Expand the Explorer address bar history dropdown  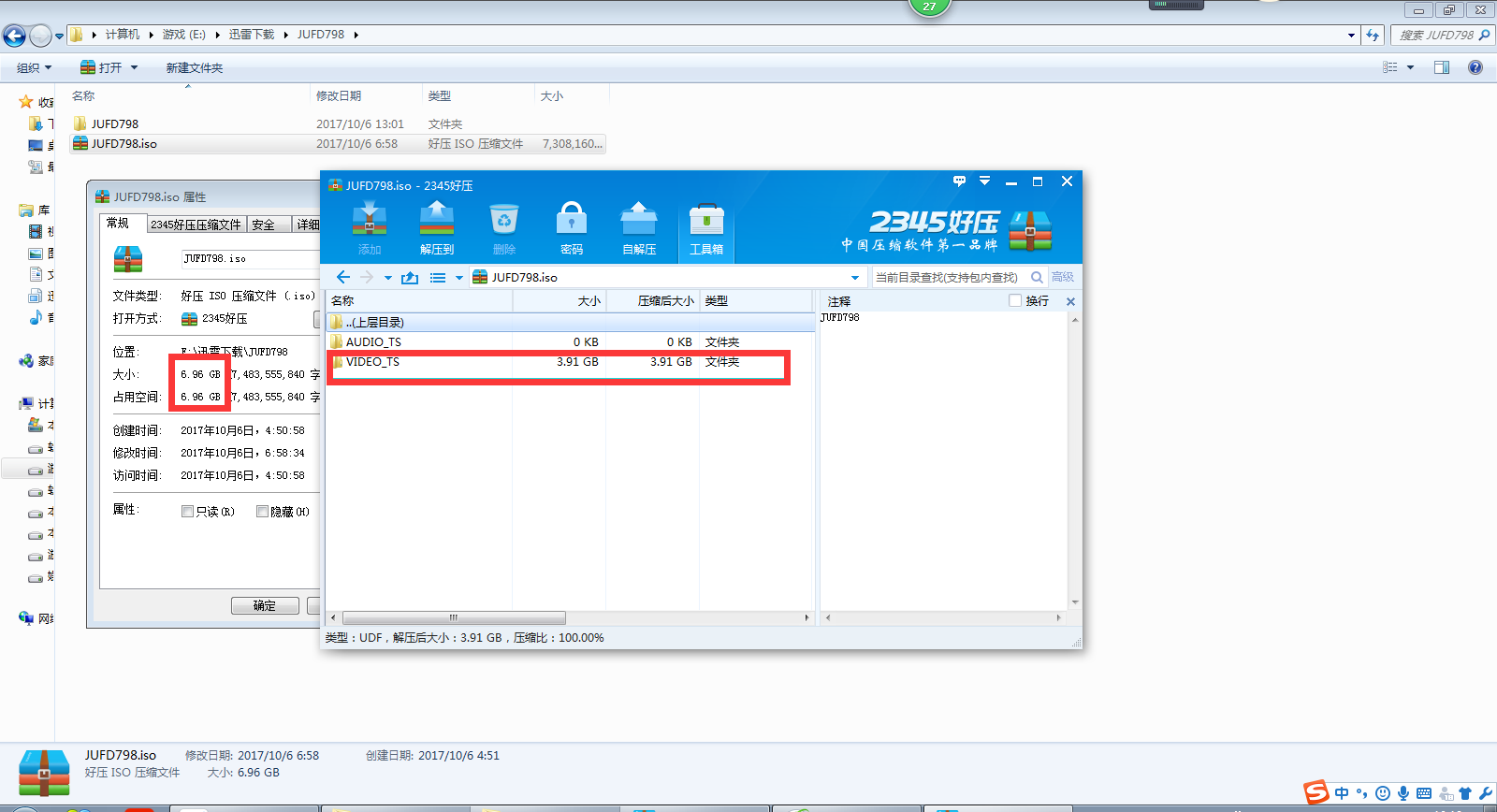coord(1351,36)
